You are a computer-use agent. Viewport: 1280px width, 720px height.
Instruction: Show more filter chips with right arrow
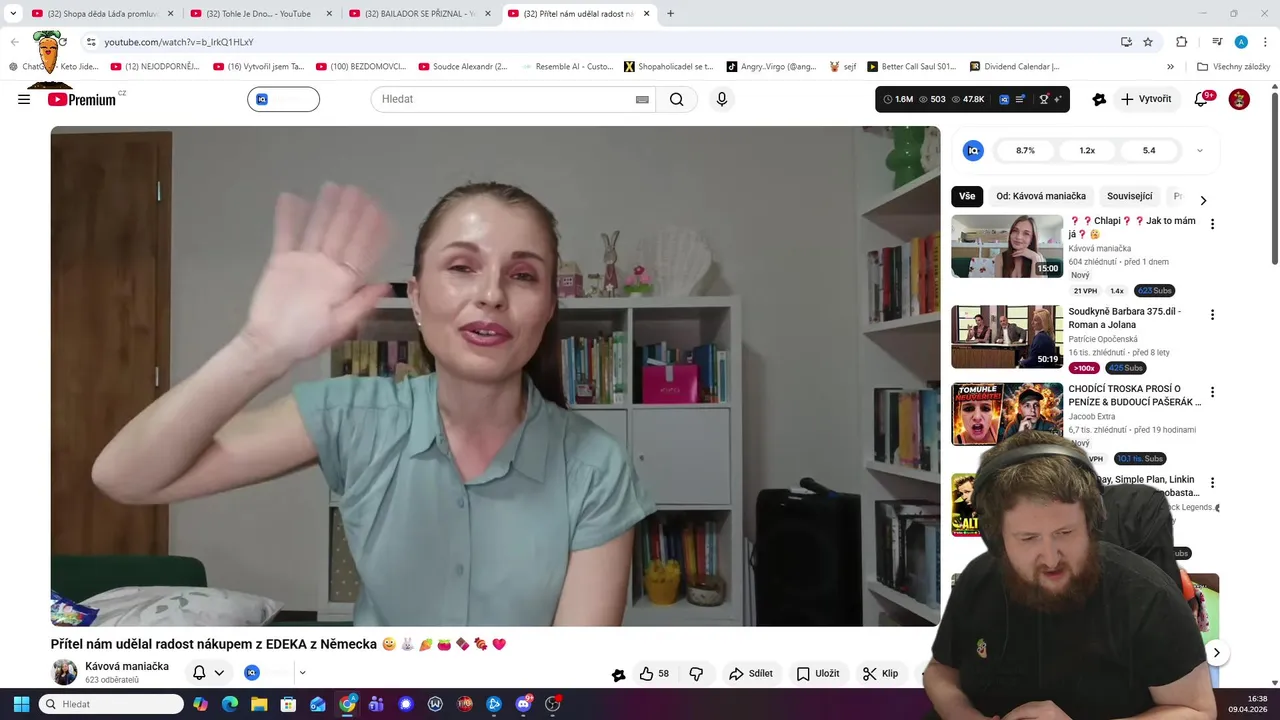[x=1203, y=200]
